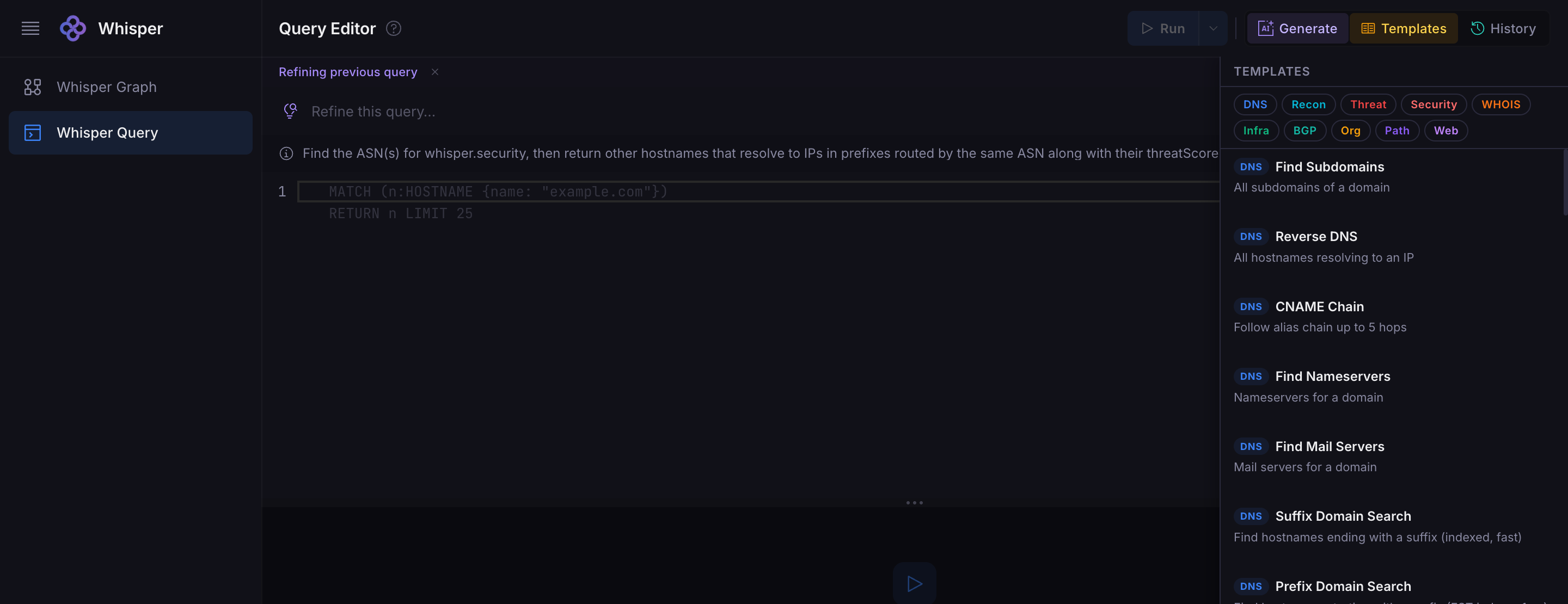The image size is (1568, 604).
Task: Toggle the WHOIS template filter pill
Action: [1501, 104]
